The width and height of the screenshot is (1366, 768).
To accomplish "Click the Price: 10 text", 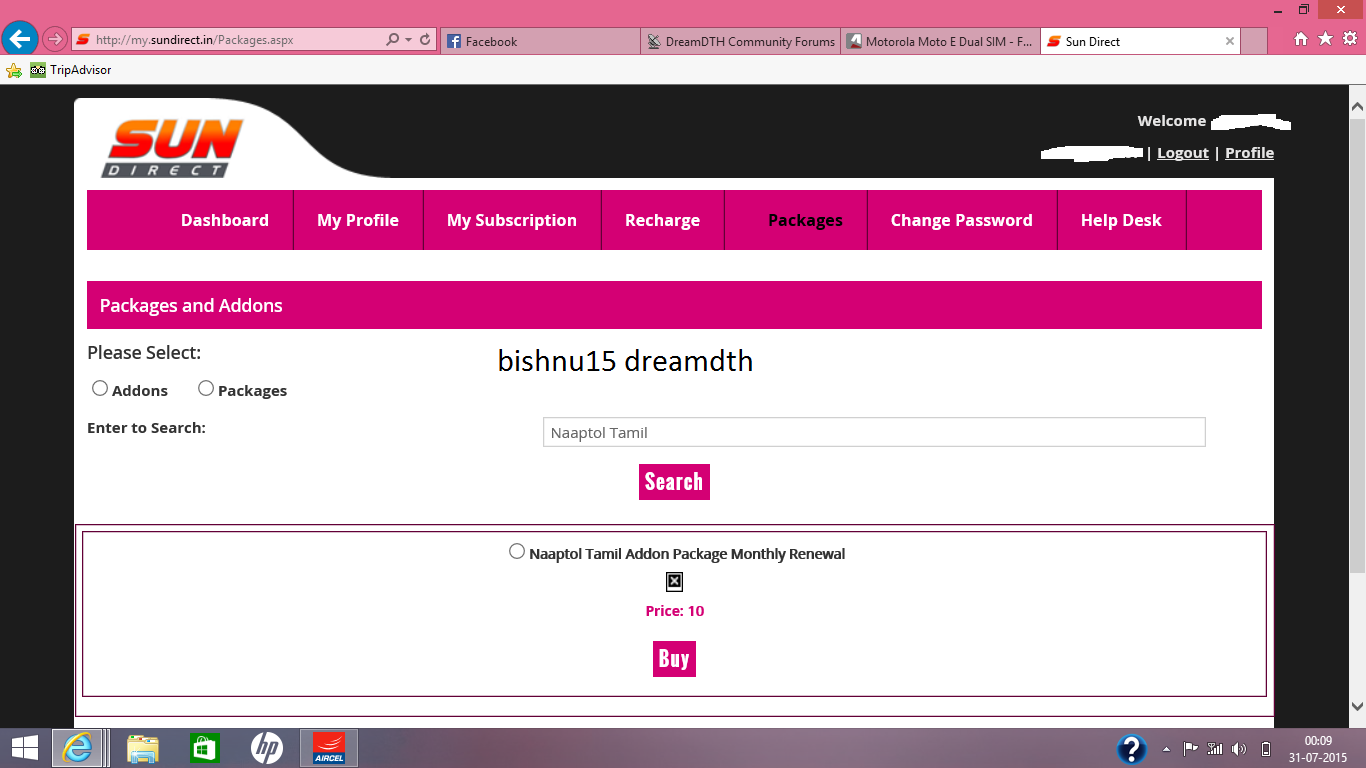I will 675,611.
